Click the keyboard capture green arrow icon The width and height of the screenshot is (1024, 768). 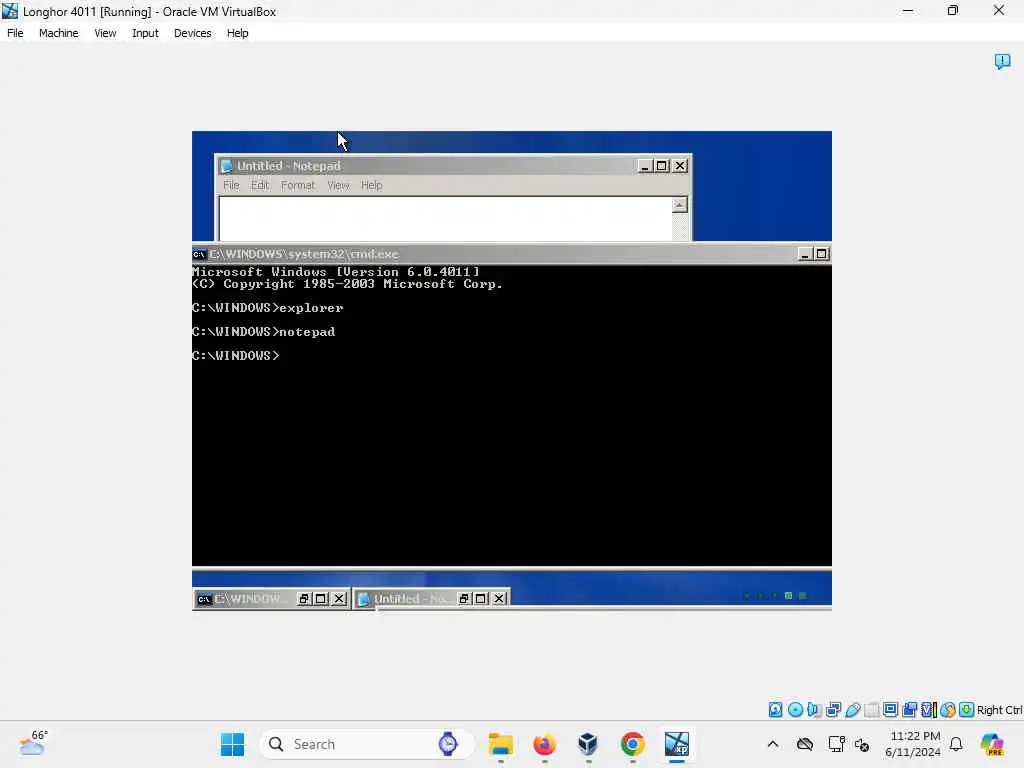[x=967, y=710]
